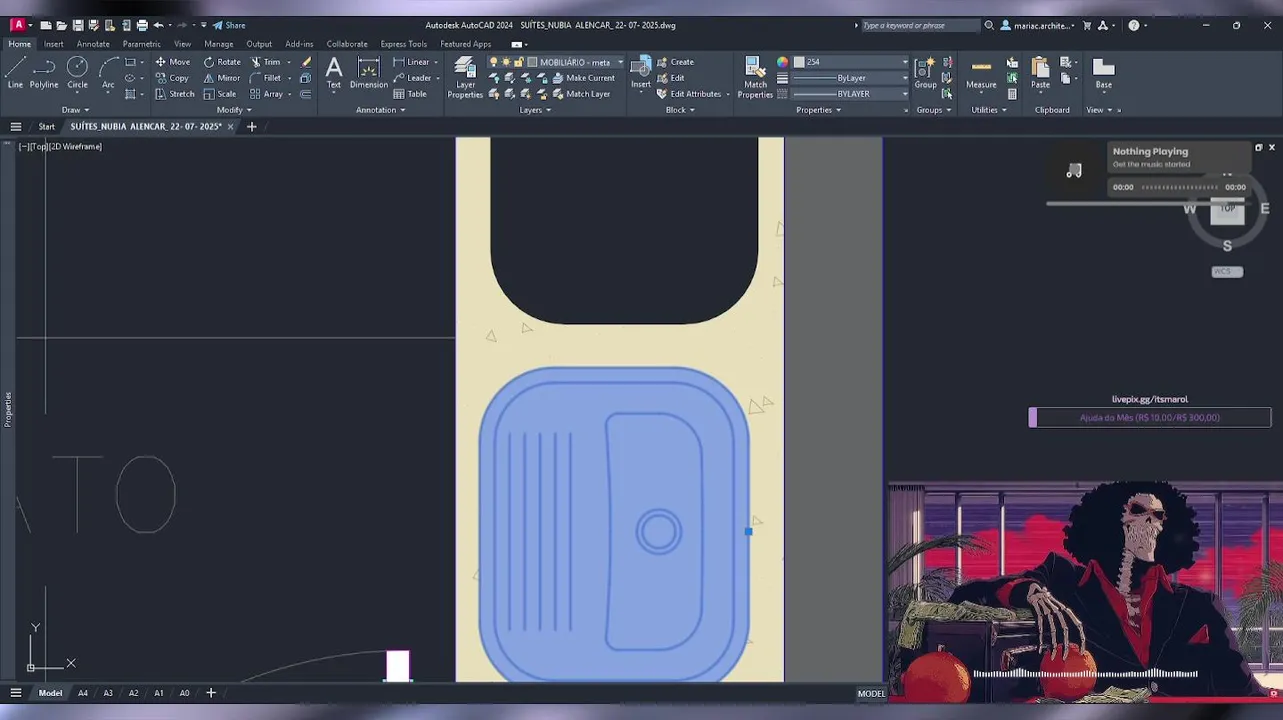
Task: Open the object color 254 dropdown
Action: click(851, 62)
